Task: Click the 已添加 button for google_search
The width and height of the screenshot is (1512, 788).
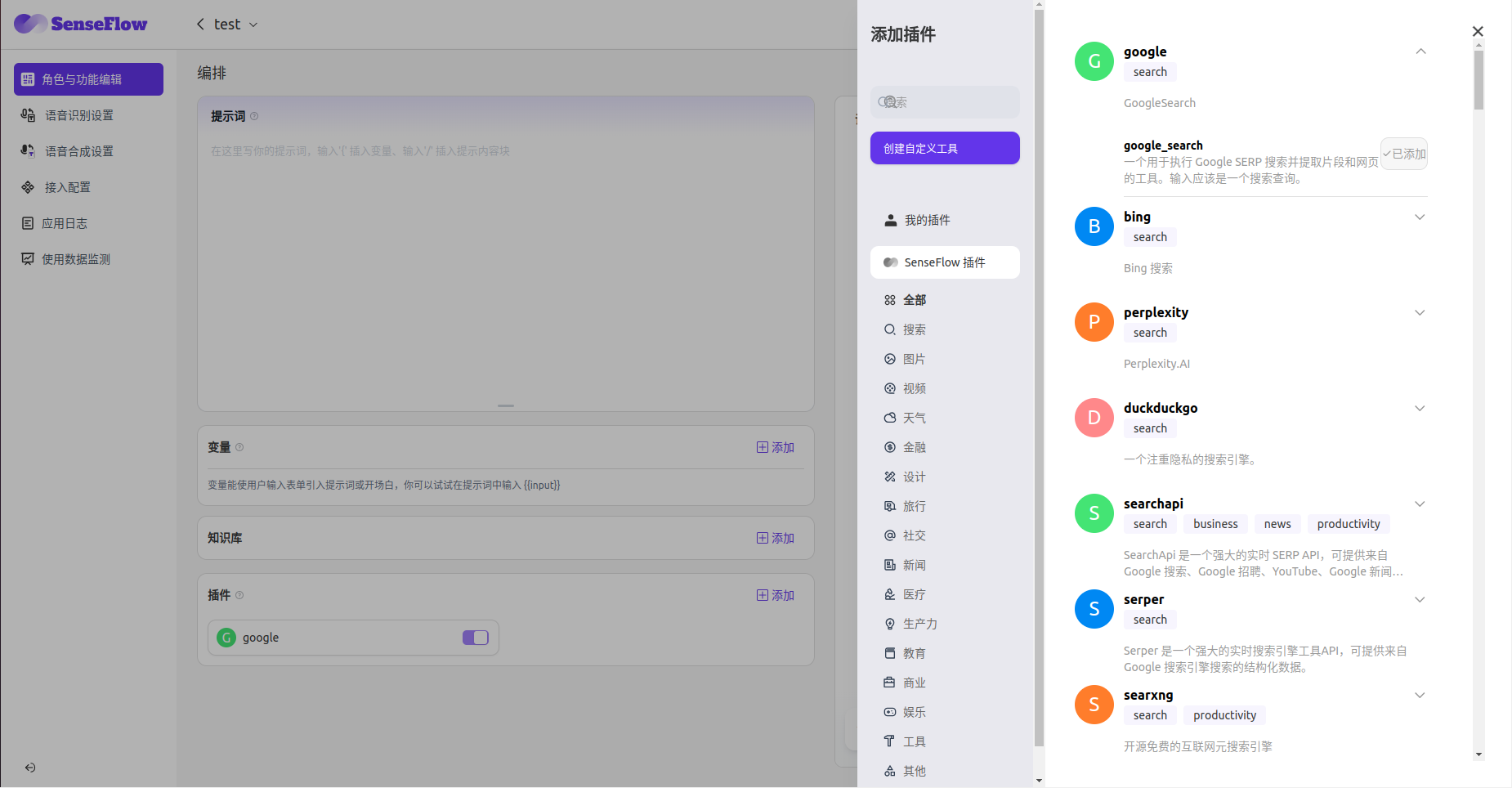Action: point(1404,154)
